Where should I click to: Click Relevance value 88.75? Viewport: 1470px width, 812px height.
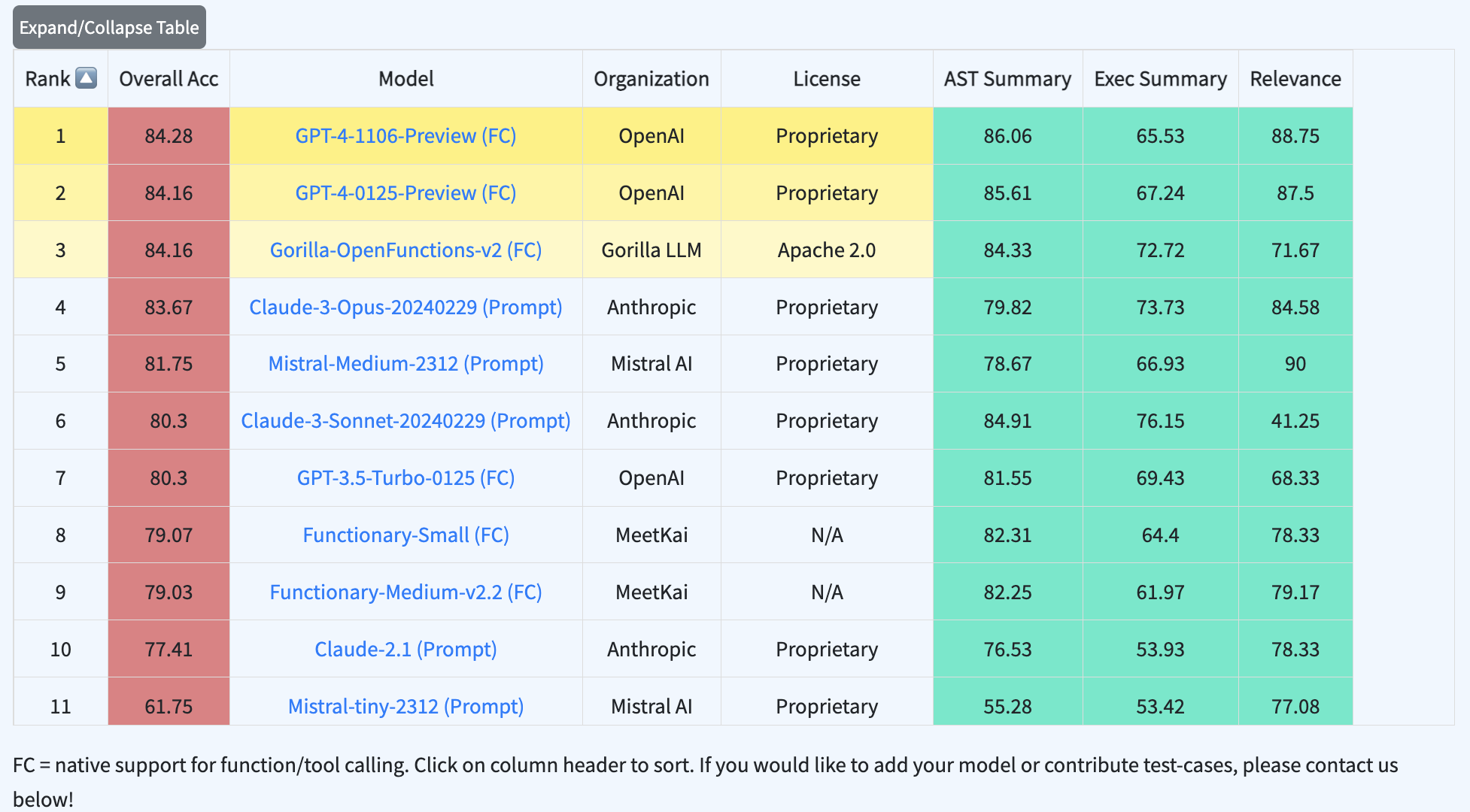point(1295,136)
